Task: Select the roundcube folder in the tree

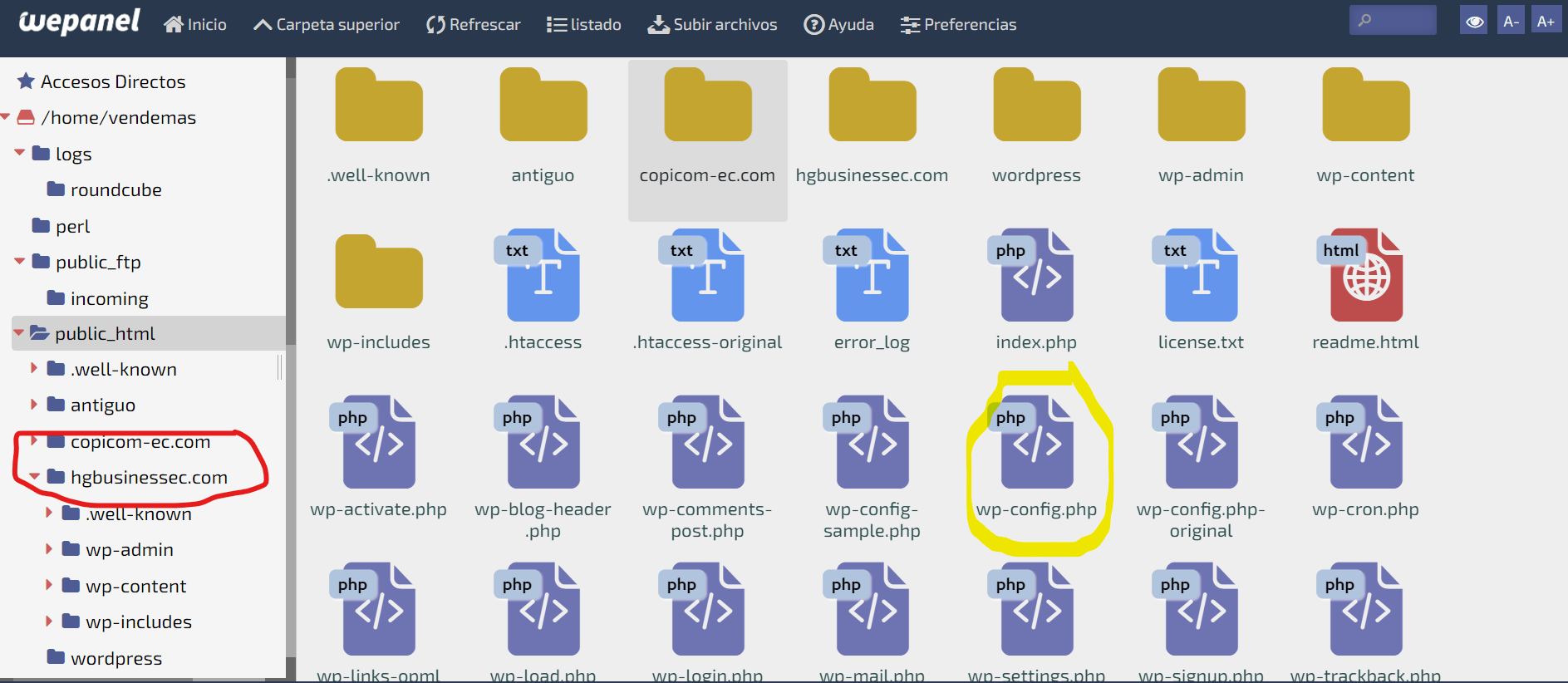Action: pyautogui.click(x=105, y=189)
